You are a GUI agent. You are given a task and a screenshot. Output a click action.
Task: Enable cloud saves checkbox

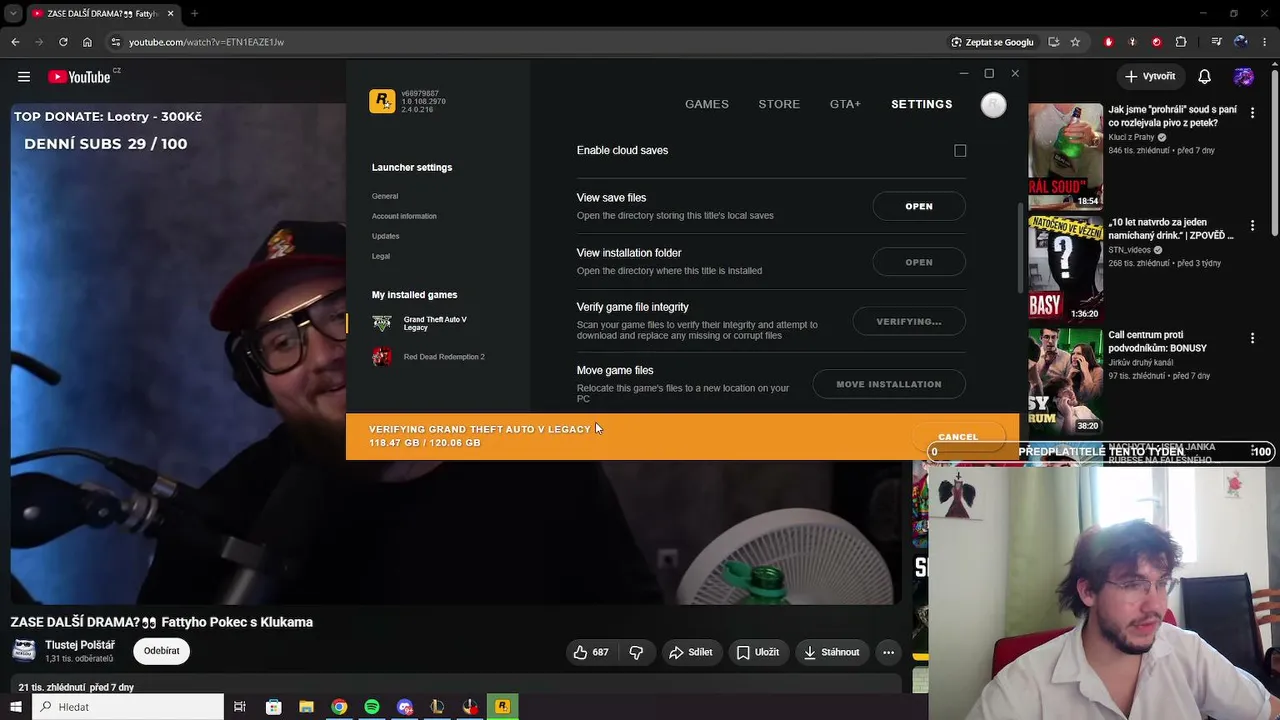point(960,151)
